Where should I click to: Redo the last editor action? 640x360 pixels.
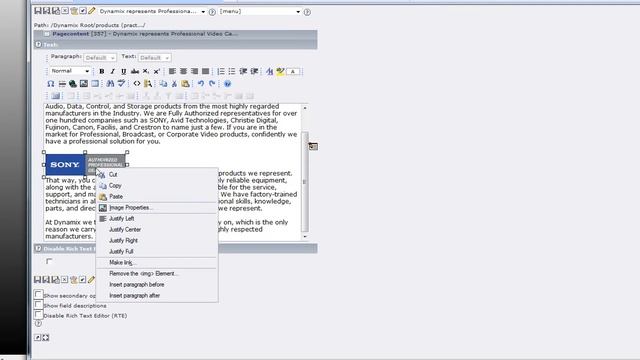pos(212,84)
